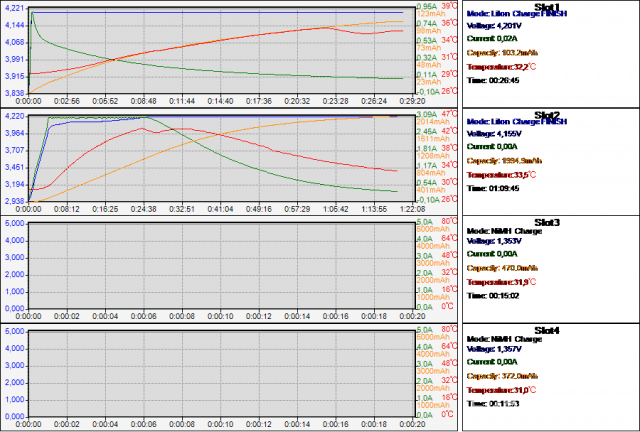640x432 pixels.
Task: Click the Slot2 panel heading
Action: (547, 115)
